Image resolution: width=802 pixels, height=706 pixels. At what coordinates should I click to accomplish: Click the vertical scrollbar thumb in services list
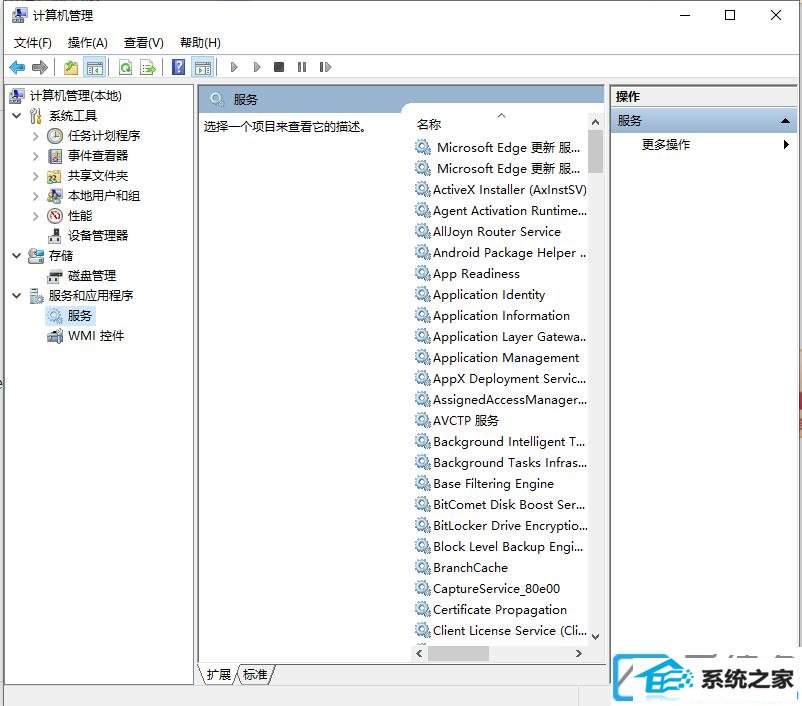click(x=595, y=151)
